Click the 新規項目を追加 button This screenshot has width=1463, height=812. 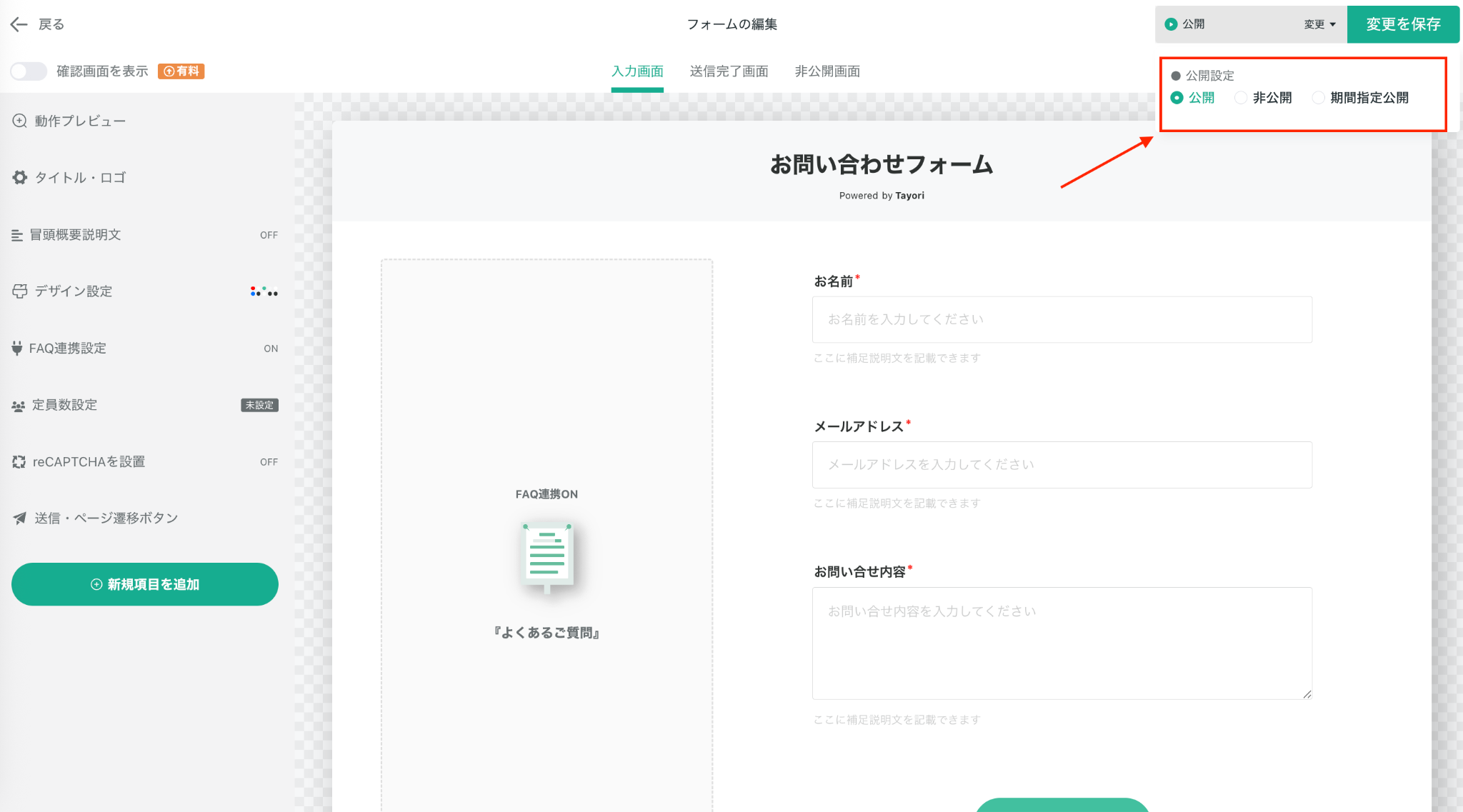tap(145, 584)
